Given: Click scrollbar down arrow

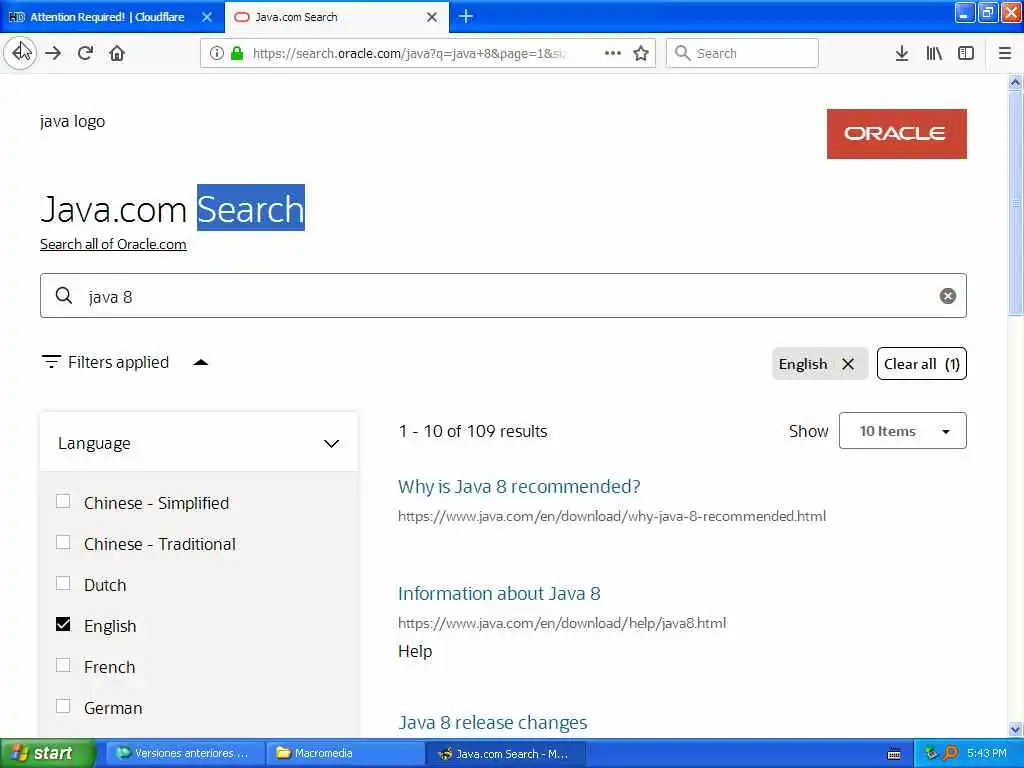Looking at the screenshot, I should pos(1015,729).
